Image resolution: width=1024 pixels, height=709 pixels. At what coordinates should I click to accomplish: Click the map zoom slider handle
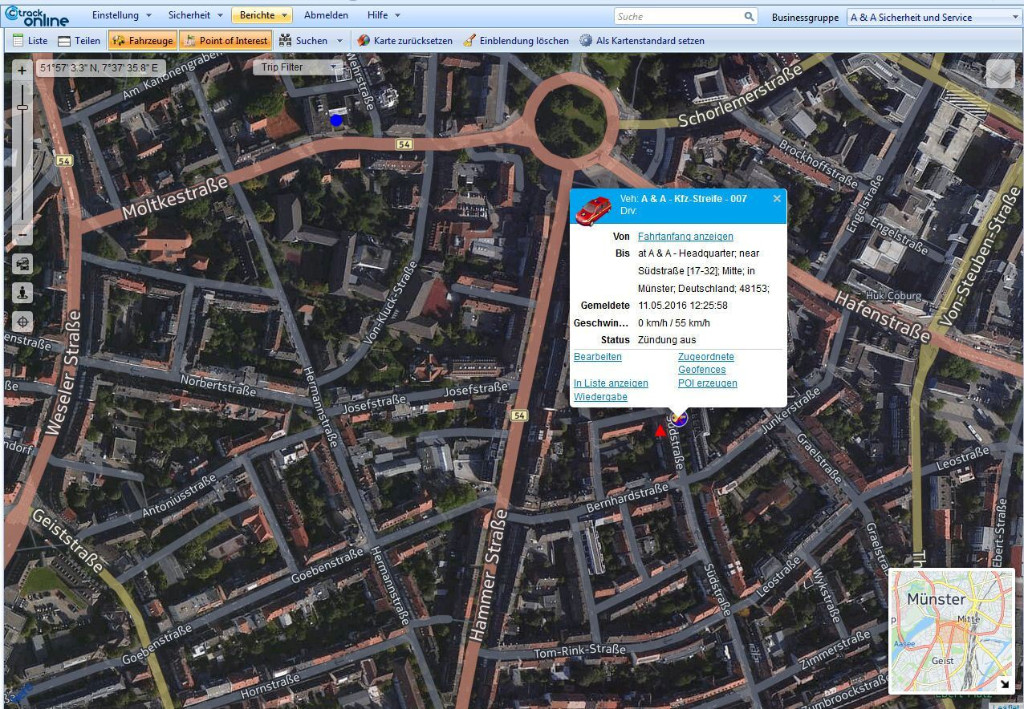pyautogui.click(x=22, y=108)
